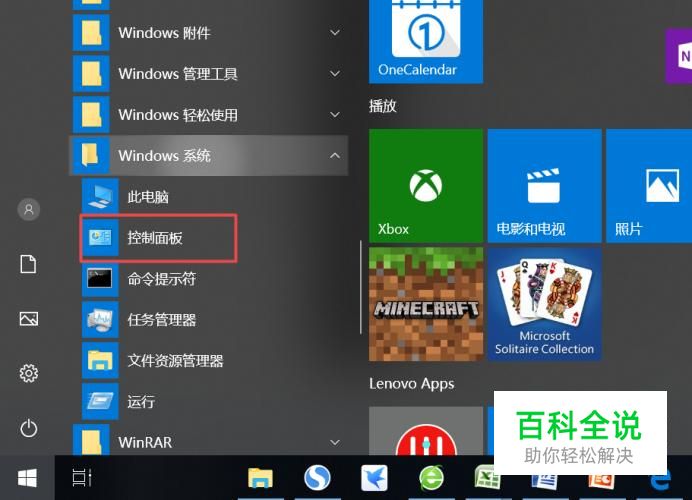Select Windows 系统 folder label
692x500 pixels.
pyautogui.click(x=164, y=155)
